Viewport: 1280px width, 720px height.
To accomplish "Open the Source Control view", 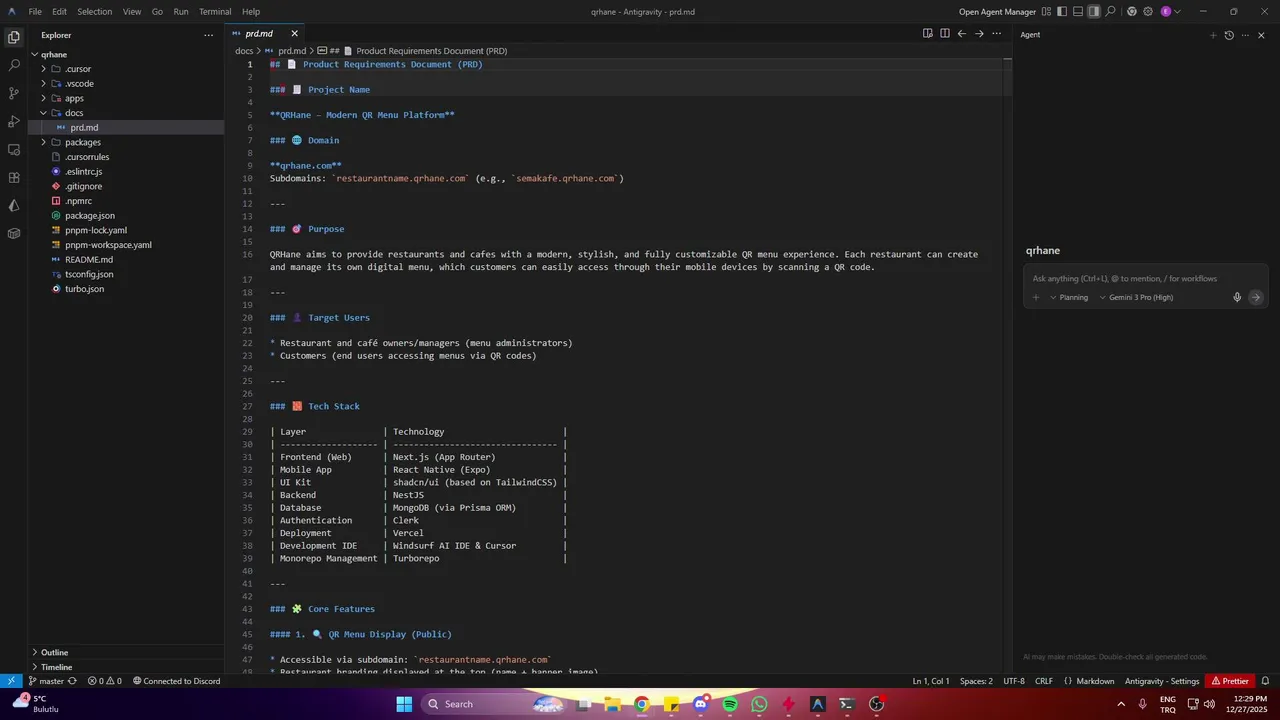I will tap(14, 93).
